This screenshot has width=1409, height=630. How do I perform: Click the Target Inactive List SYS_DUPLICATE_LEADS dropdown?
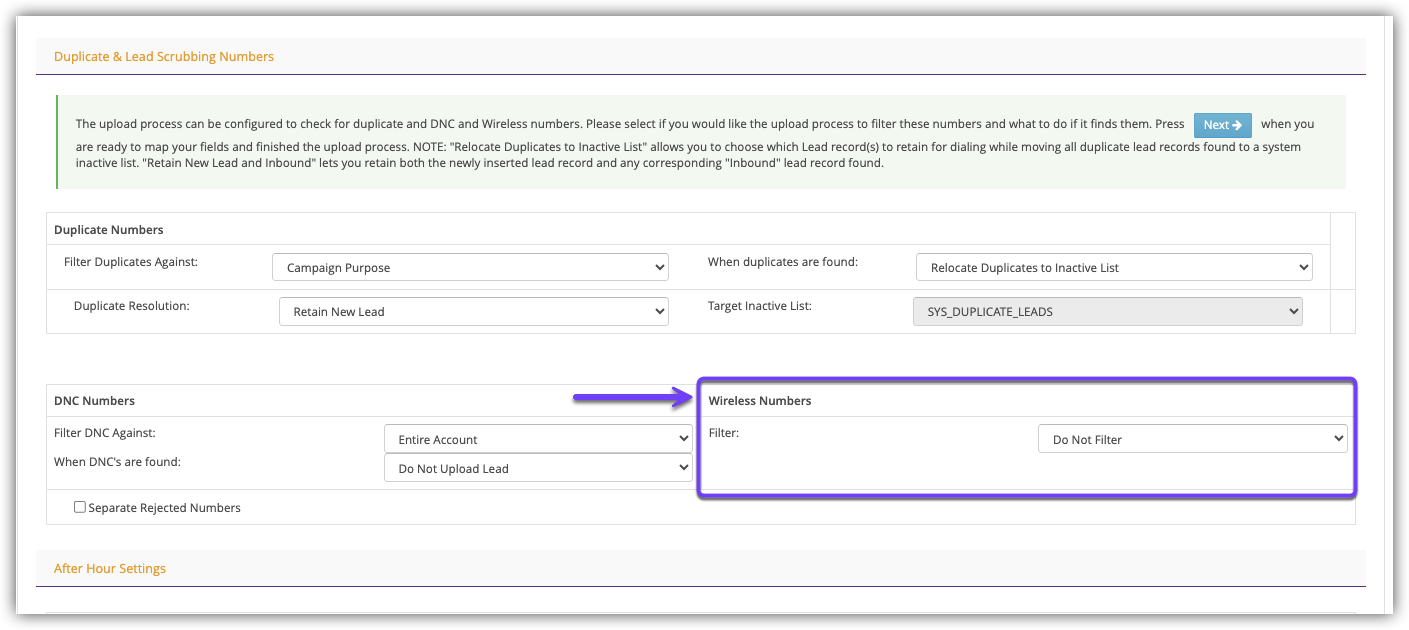(1107, 312)
